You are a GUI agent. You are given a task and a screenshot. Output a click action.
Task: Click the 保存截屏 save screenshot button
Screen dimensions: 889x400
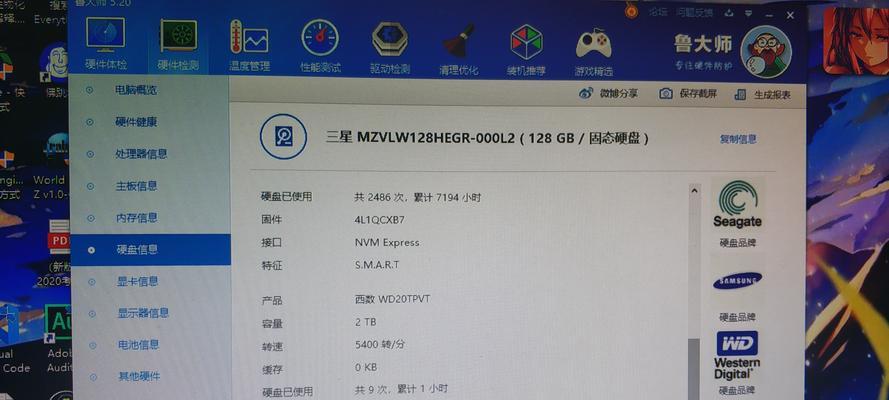[x=688, y=94]
